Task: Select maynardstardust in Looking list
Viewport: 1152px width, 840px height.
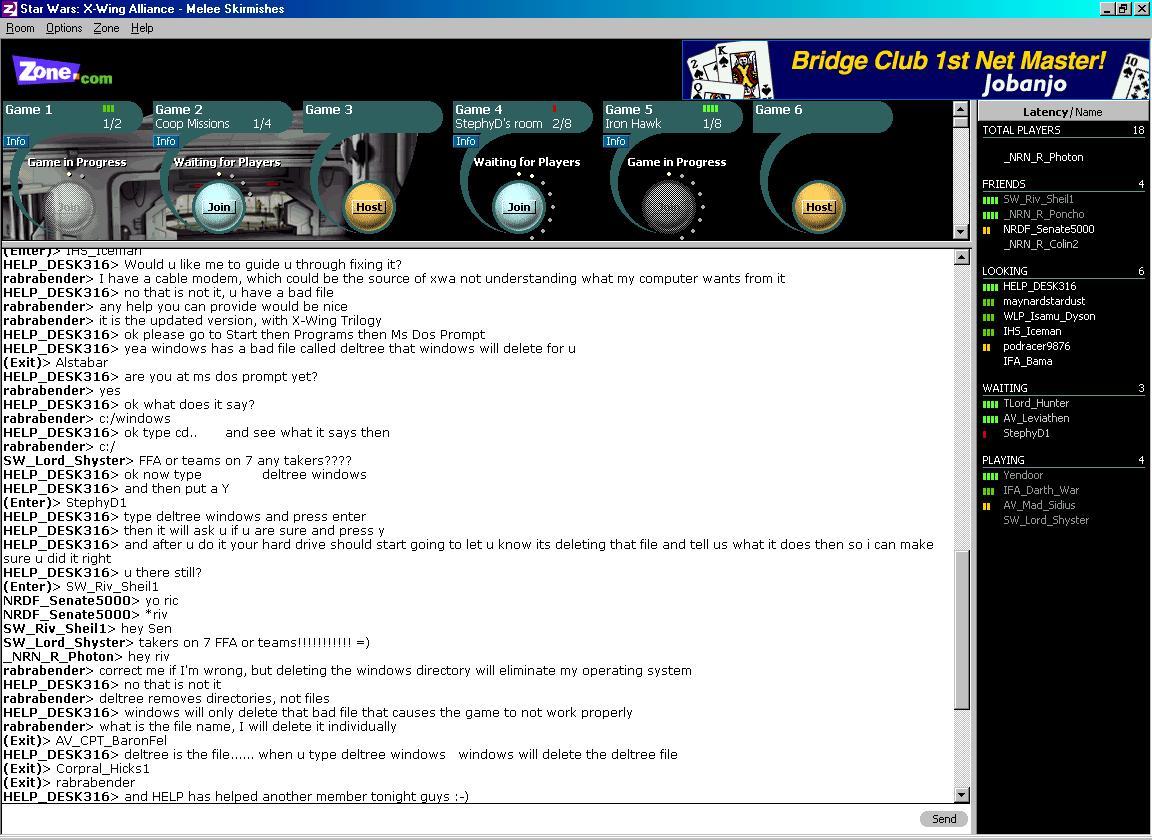Action: point(1044,301)
